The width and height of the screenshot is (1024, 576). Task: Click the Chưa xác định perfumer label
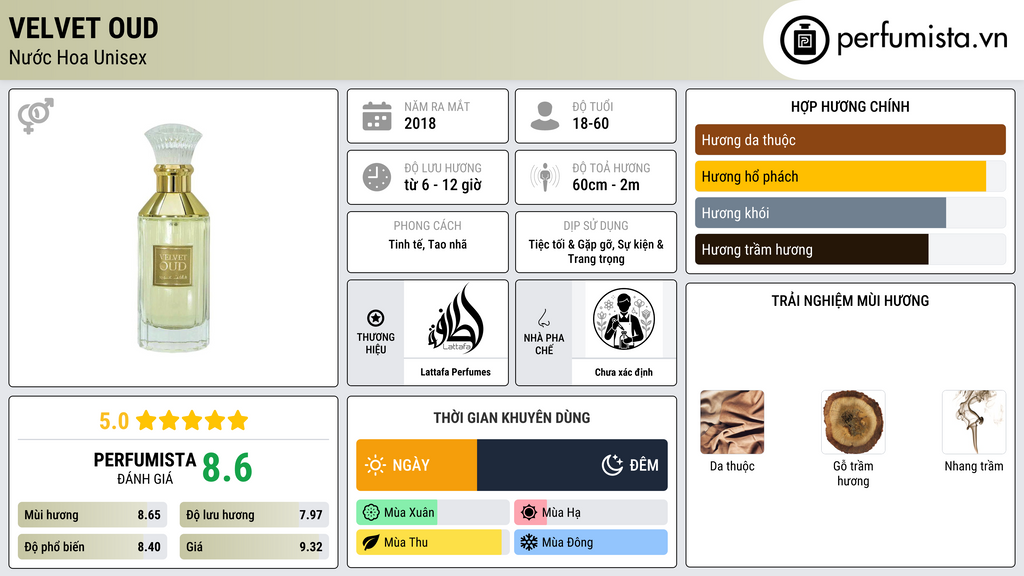pos(624,372)
